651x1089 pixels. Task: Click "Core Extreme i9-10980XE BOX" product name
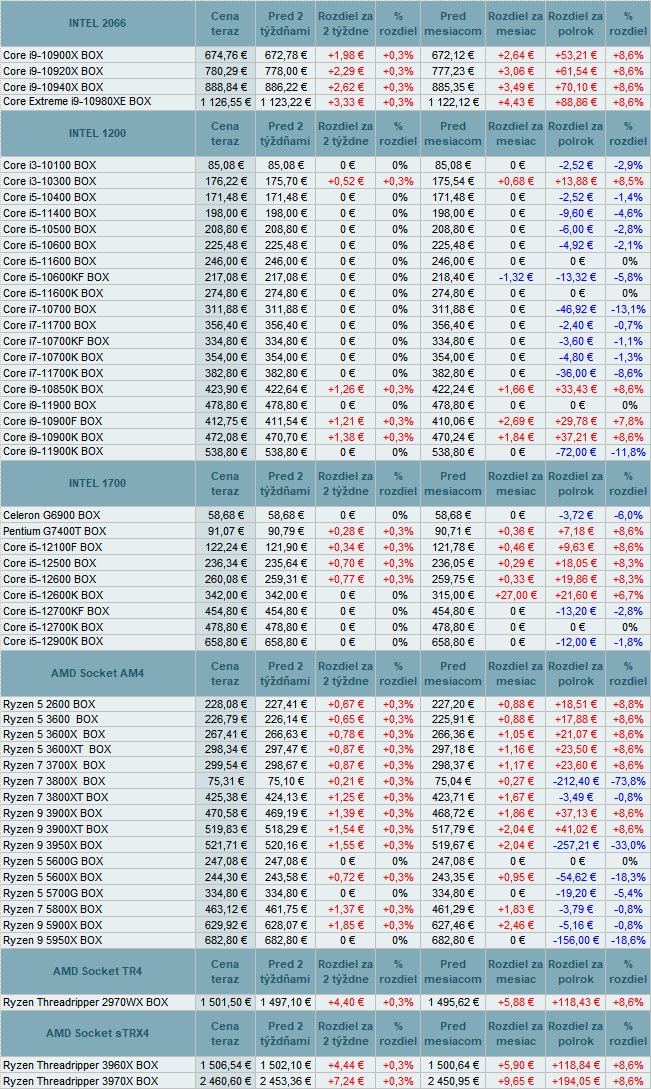click(77, 101)
